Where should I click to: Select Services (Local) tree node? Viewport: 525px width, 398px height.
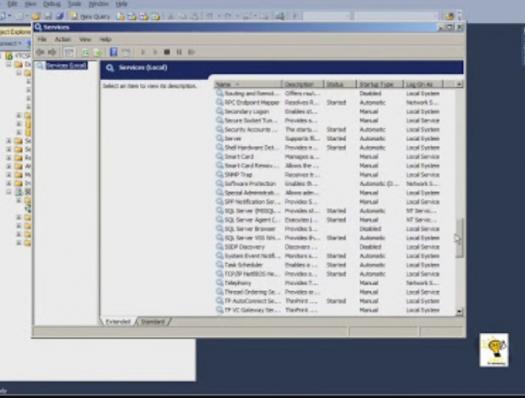pyautogui.click(x=66, y=66)
